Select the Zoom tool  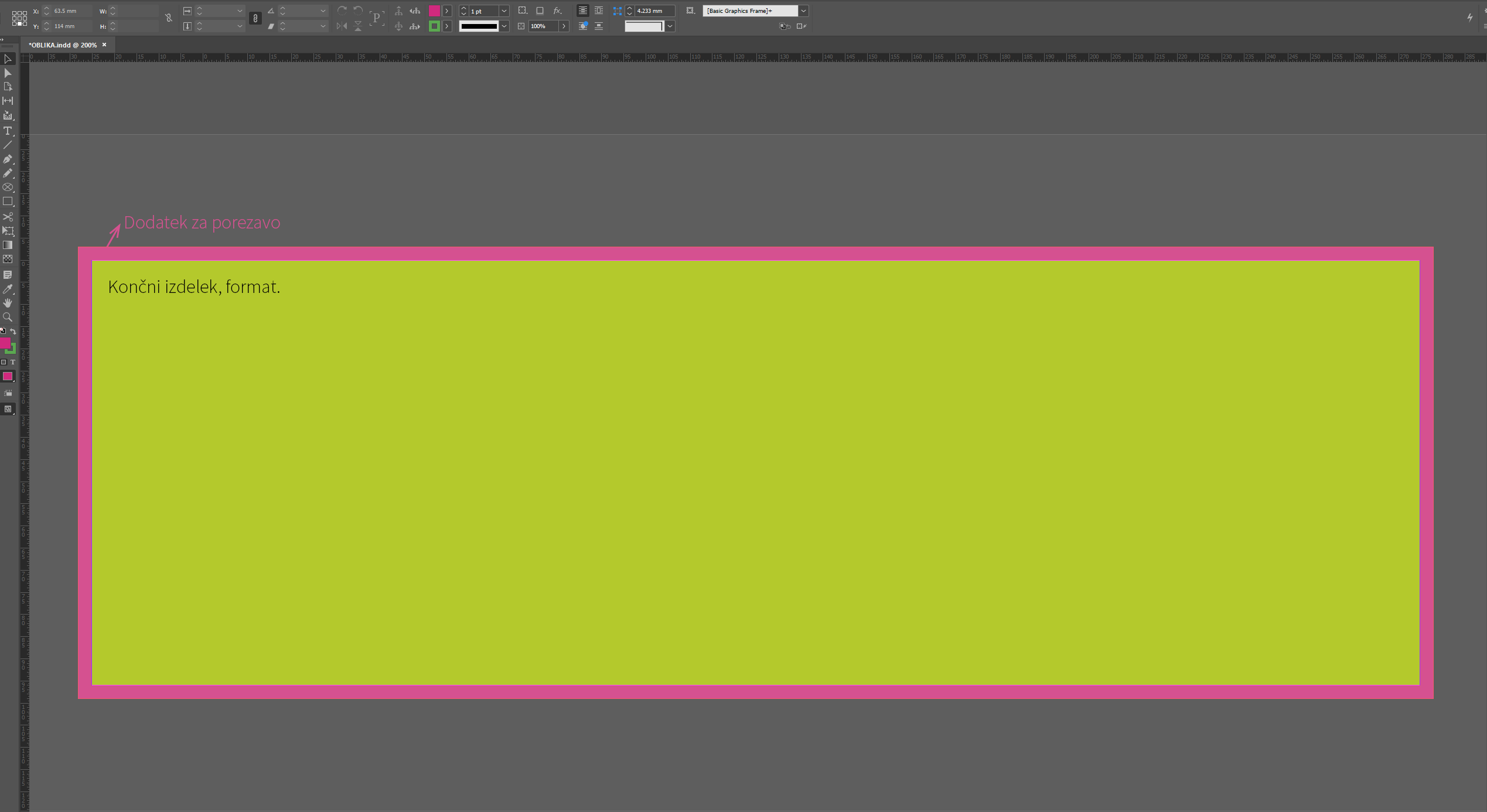tap(8, 317)
